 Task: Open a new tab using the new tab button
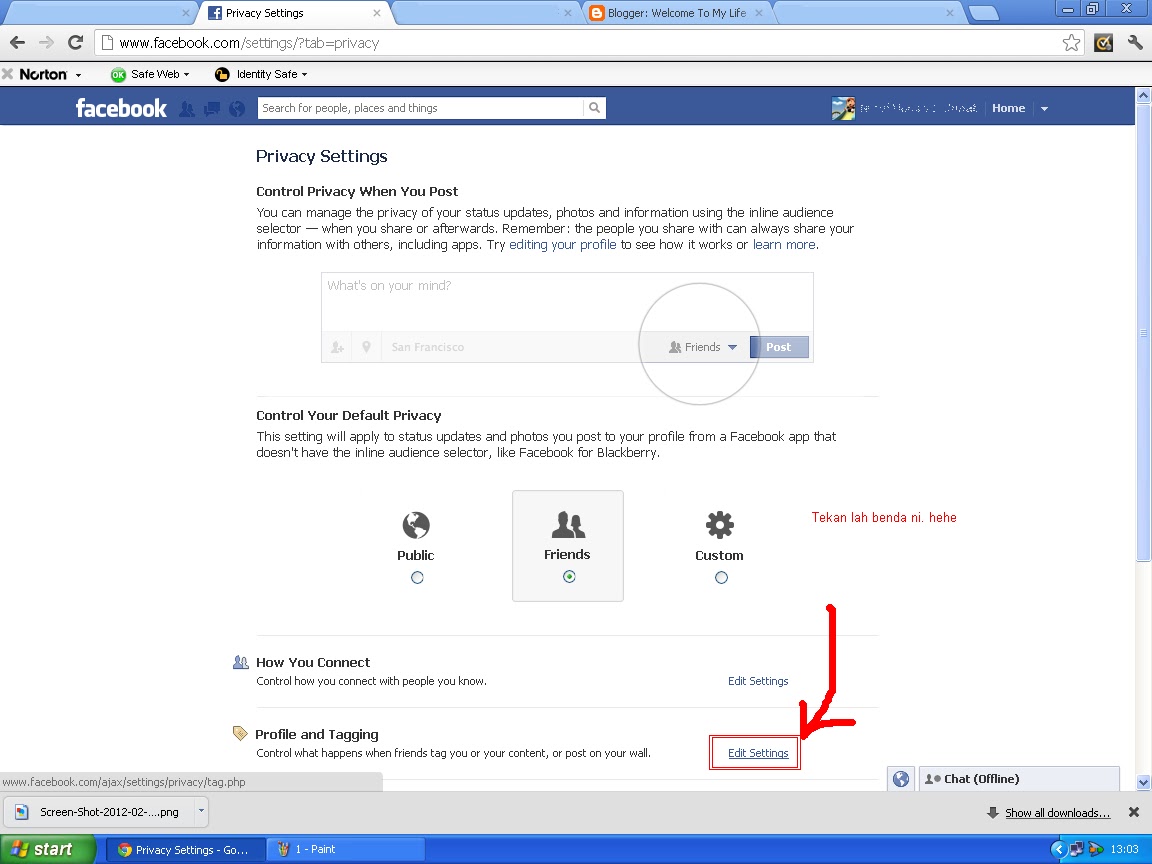coord(983,13)
